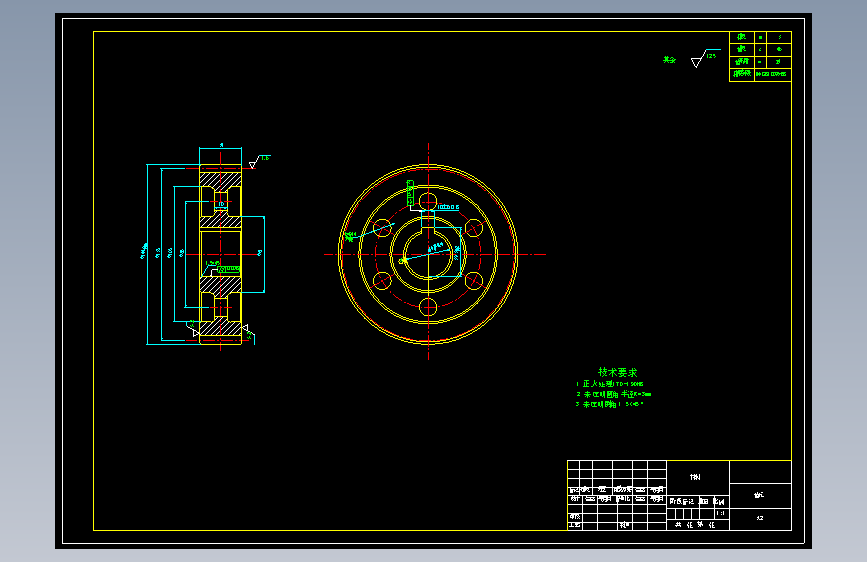Click the 共 张 第 张 cell in title block
Screen dimensions: 867x562
pyautogui.click(x=698, y=525)
